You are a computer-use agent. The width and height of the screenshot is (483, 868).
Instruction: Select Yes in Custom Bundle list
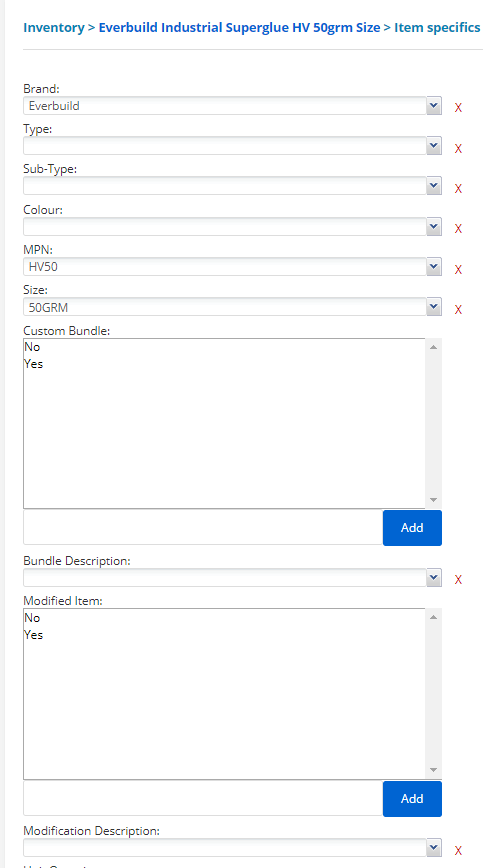coord(34,364)
